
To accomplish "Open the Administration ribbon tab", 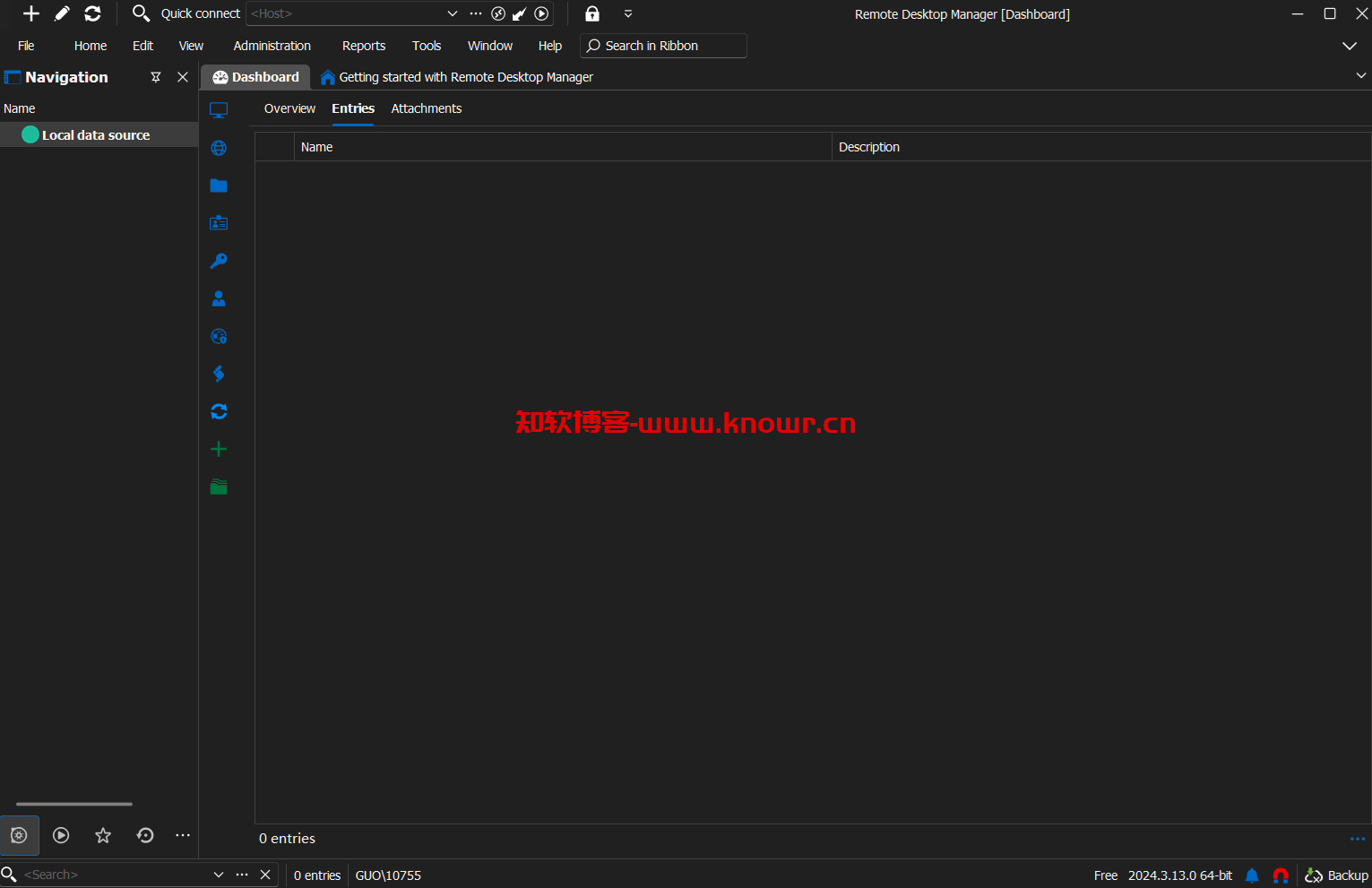I will [272, 46].
